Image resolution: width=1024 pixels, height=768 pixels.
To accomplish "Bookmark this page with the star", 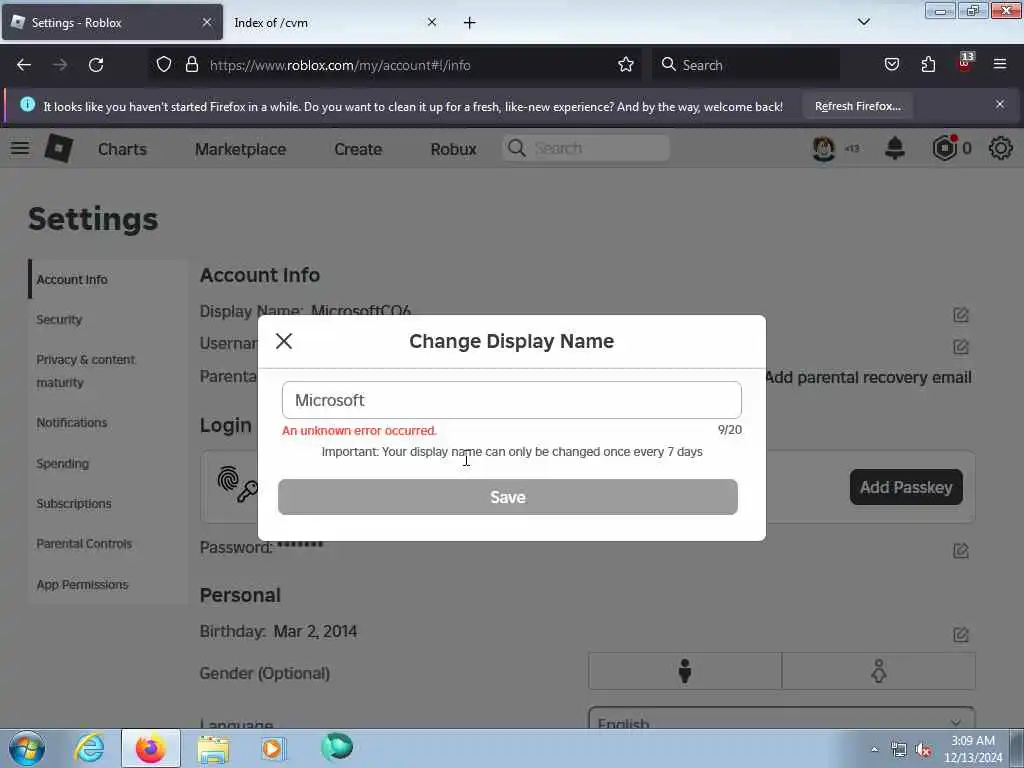I will (626, 65).
